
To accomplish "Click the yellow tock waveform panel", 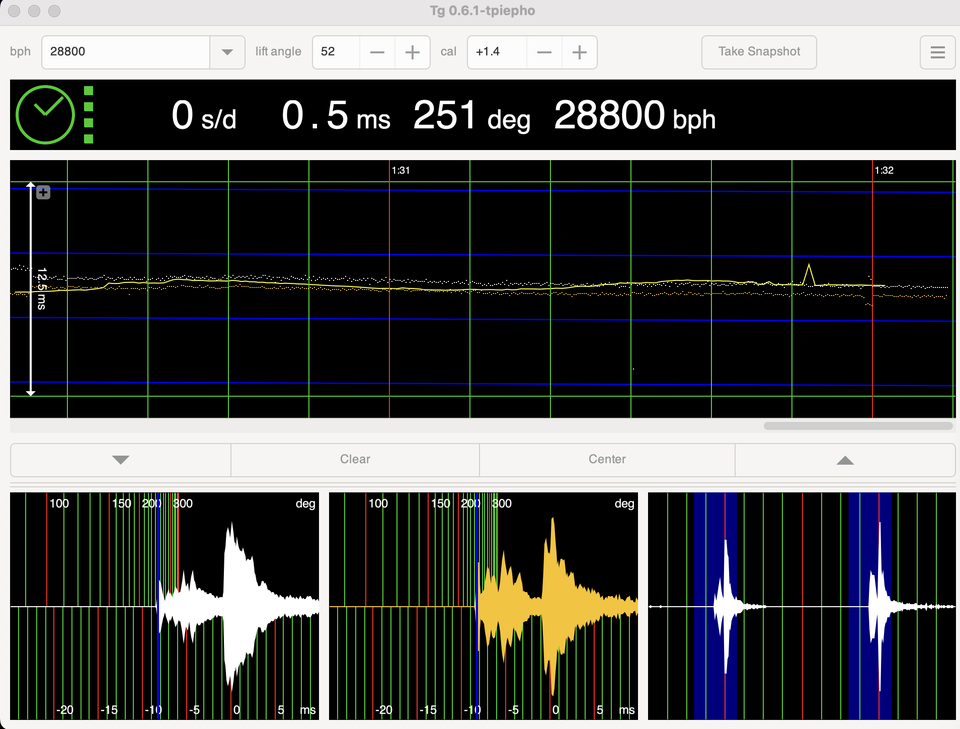I will [x=483, y=605].
